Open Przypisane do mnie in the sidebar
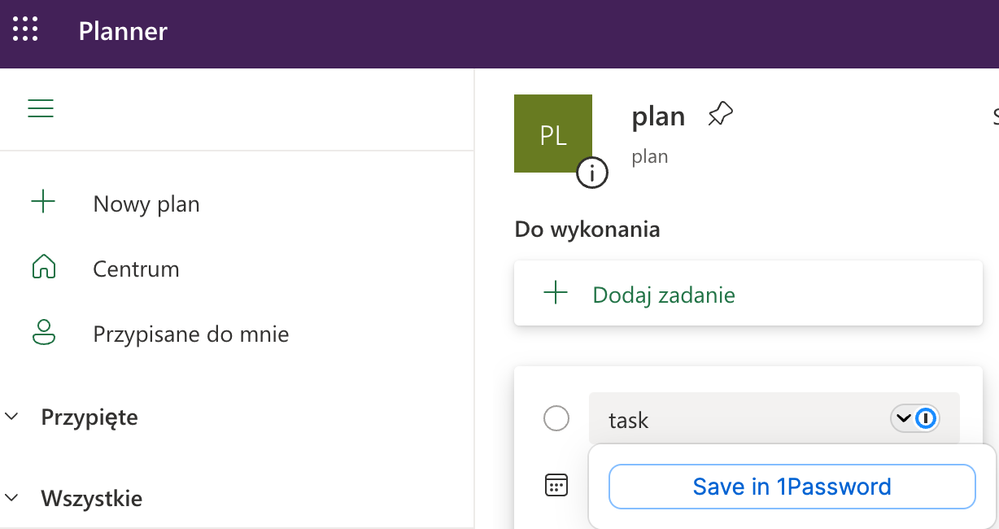 (190, 334)
